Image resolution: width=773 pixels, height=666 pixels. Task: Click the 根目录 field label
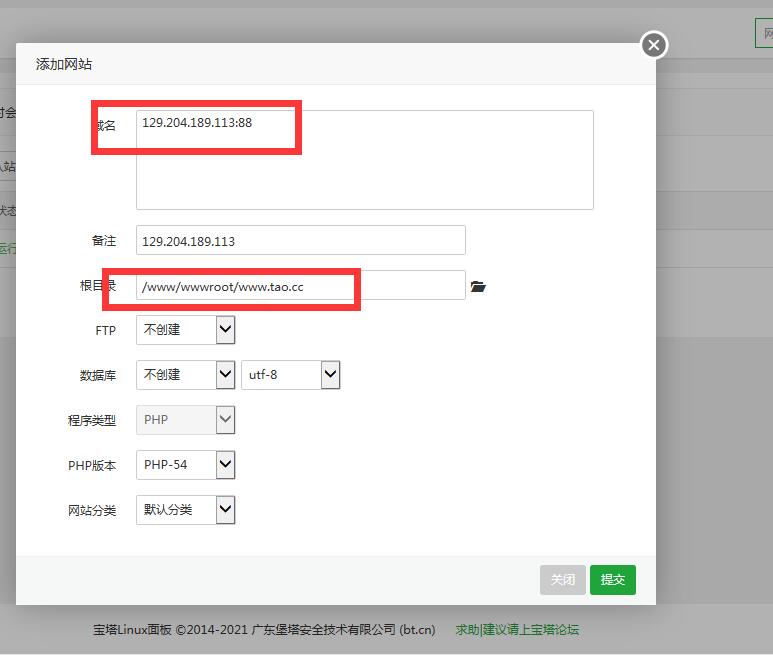pyautogui.click(x=97, y=286)
